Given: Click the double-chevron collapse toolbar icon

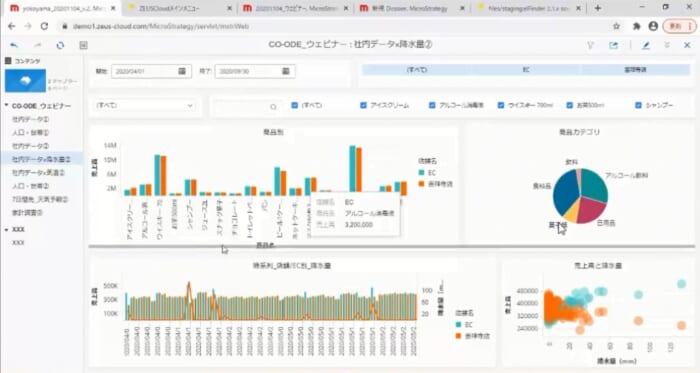Looking at the screenshot, I should [667, 45].
